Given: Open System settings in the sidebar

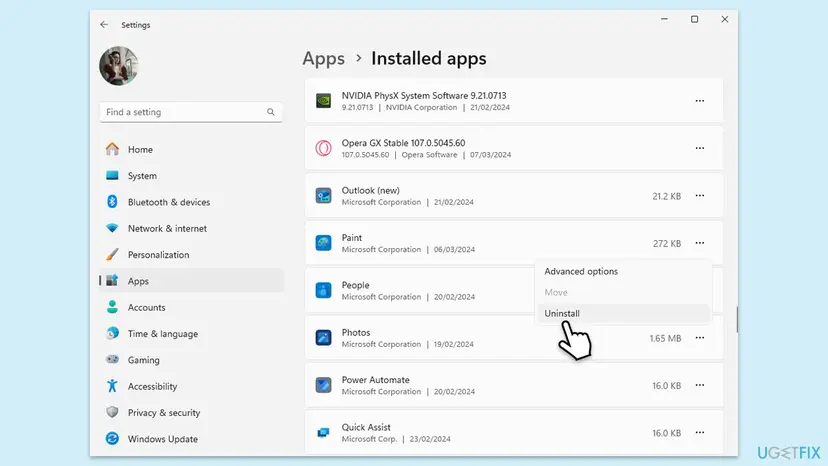Looking at the screenshot, I should 191,176.
